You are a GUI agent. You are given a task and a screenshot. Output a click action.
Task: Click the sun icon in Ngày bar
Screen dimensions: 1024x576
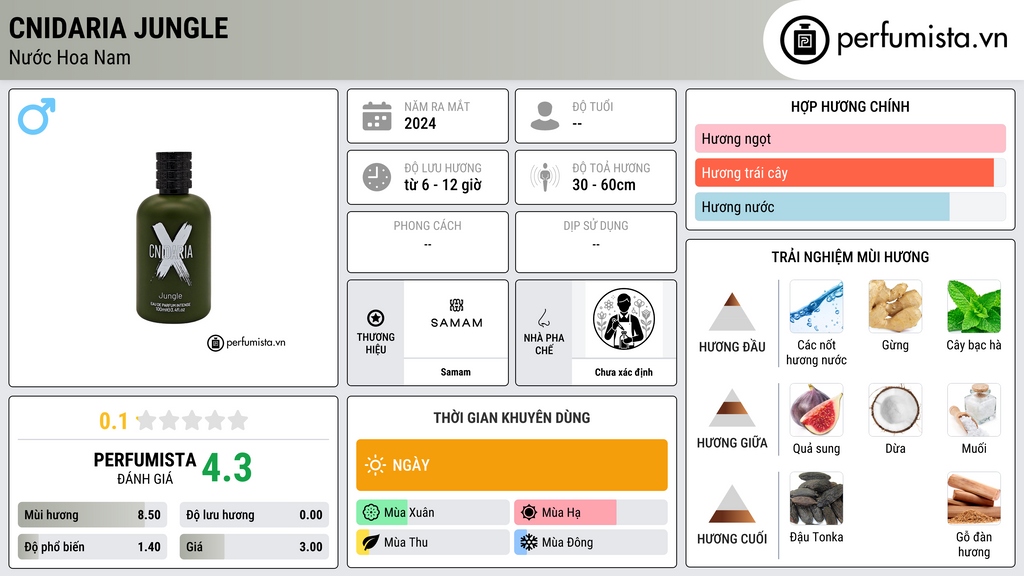(375, 465)
